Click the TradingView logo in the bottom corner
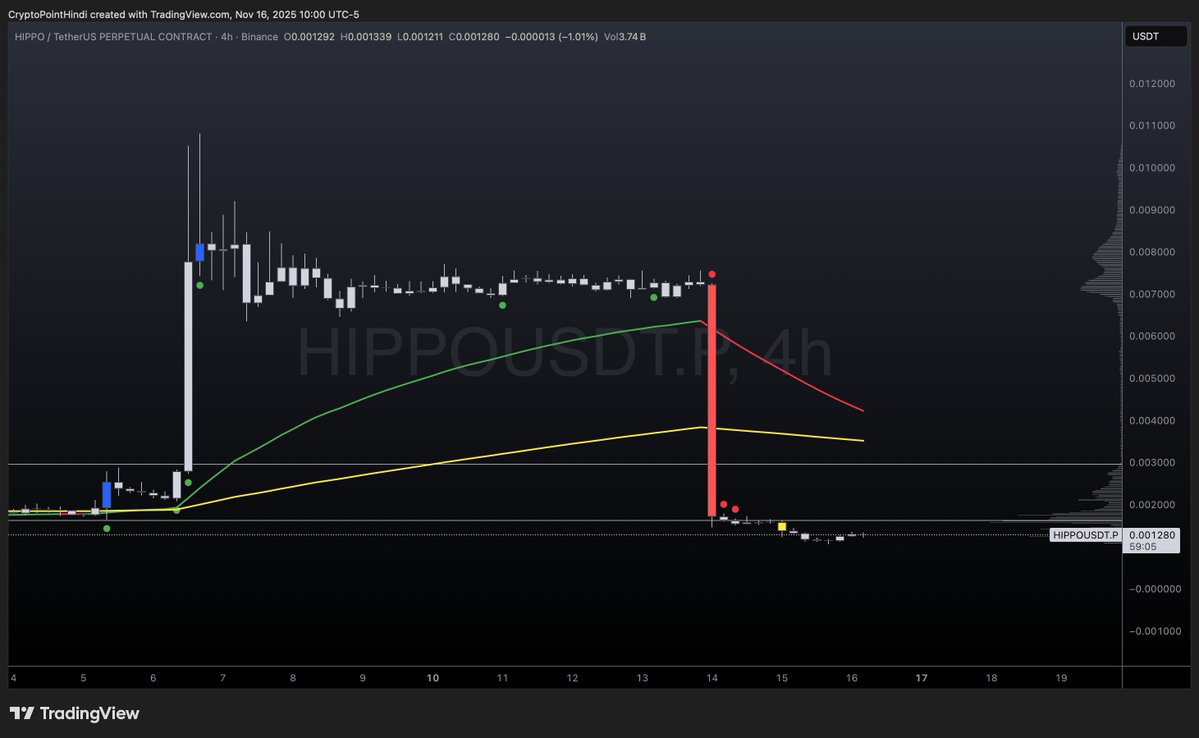 pos(75,713)
